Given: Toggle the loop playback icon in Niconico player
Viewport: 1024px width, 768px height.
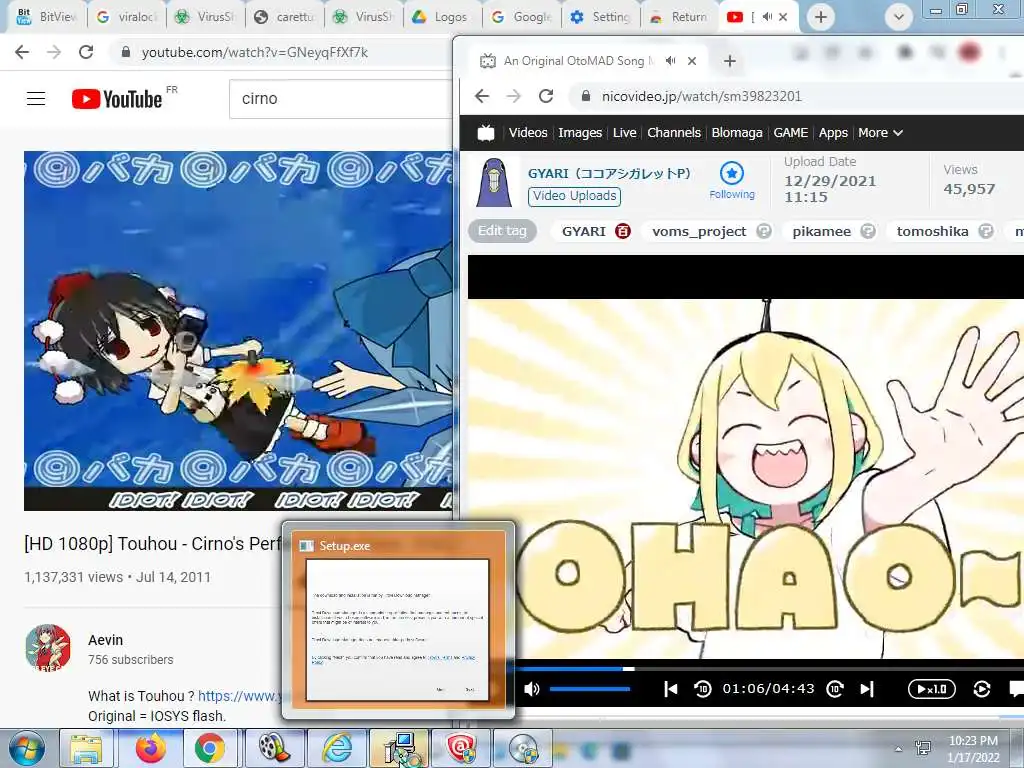Looking at the screenshot, I should tap(982, 689).
